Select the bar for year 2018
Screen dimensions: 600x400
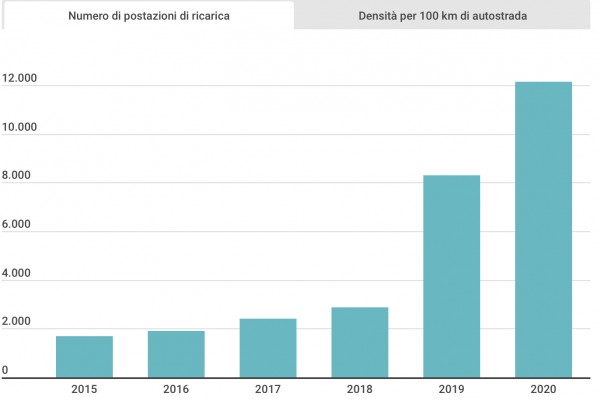(360, 342)
